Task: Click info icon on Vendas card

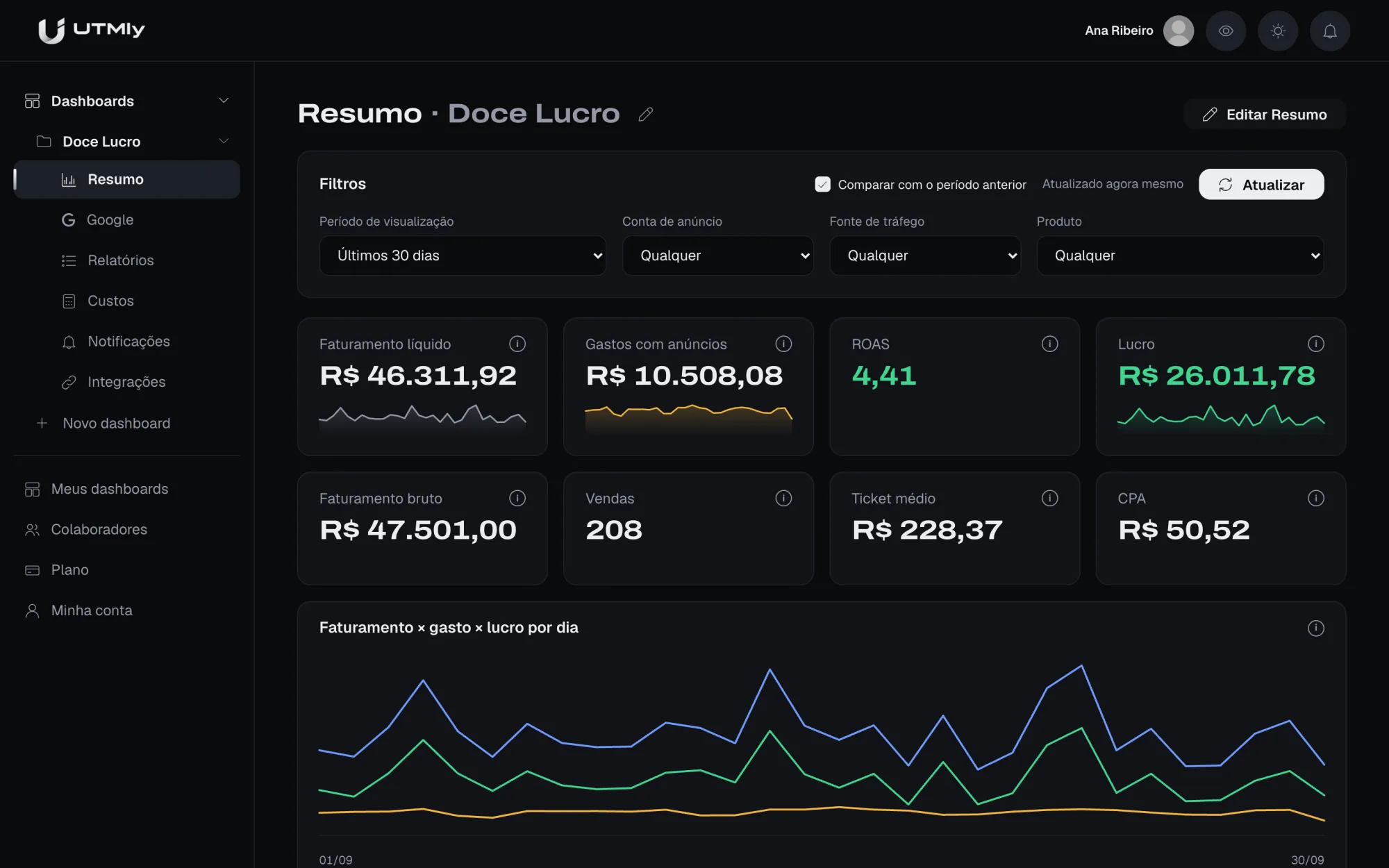Action: [x=783, y=498]
